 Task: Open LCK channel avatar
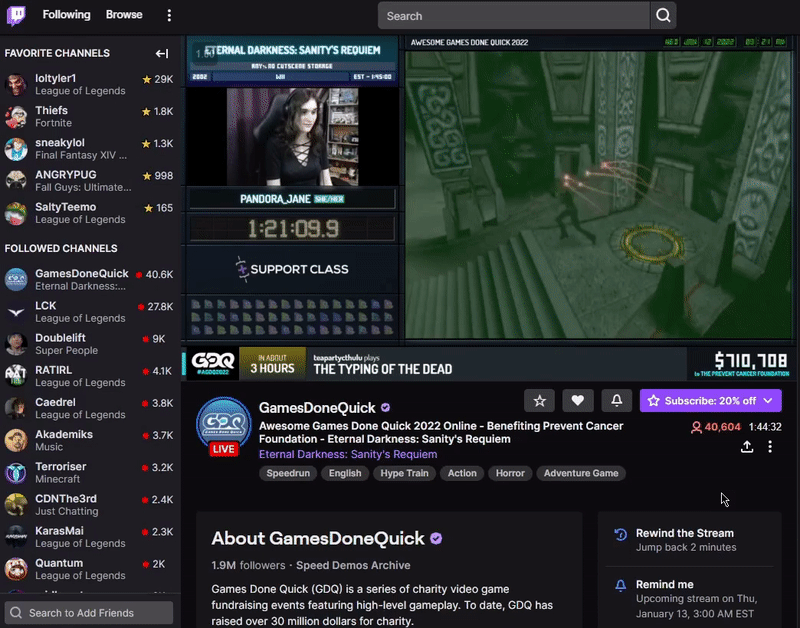coord(16,312)
